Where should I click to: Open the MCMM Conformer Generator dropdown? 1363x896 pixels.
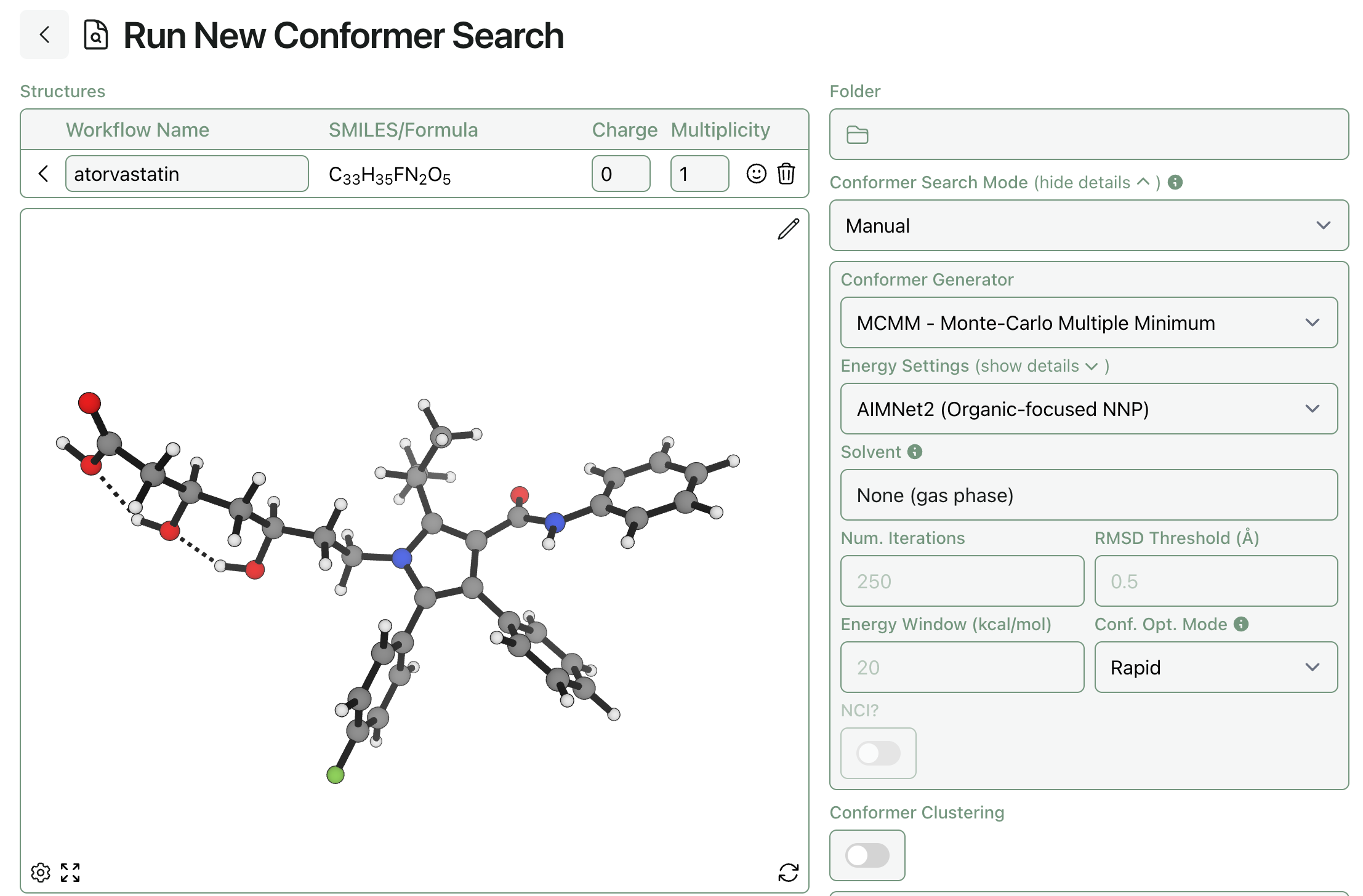pos(1088,323)
